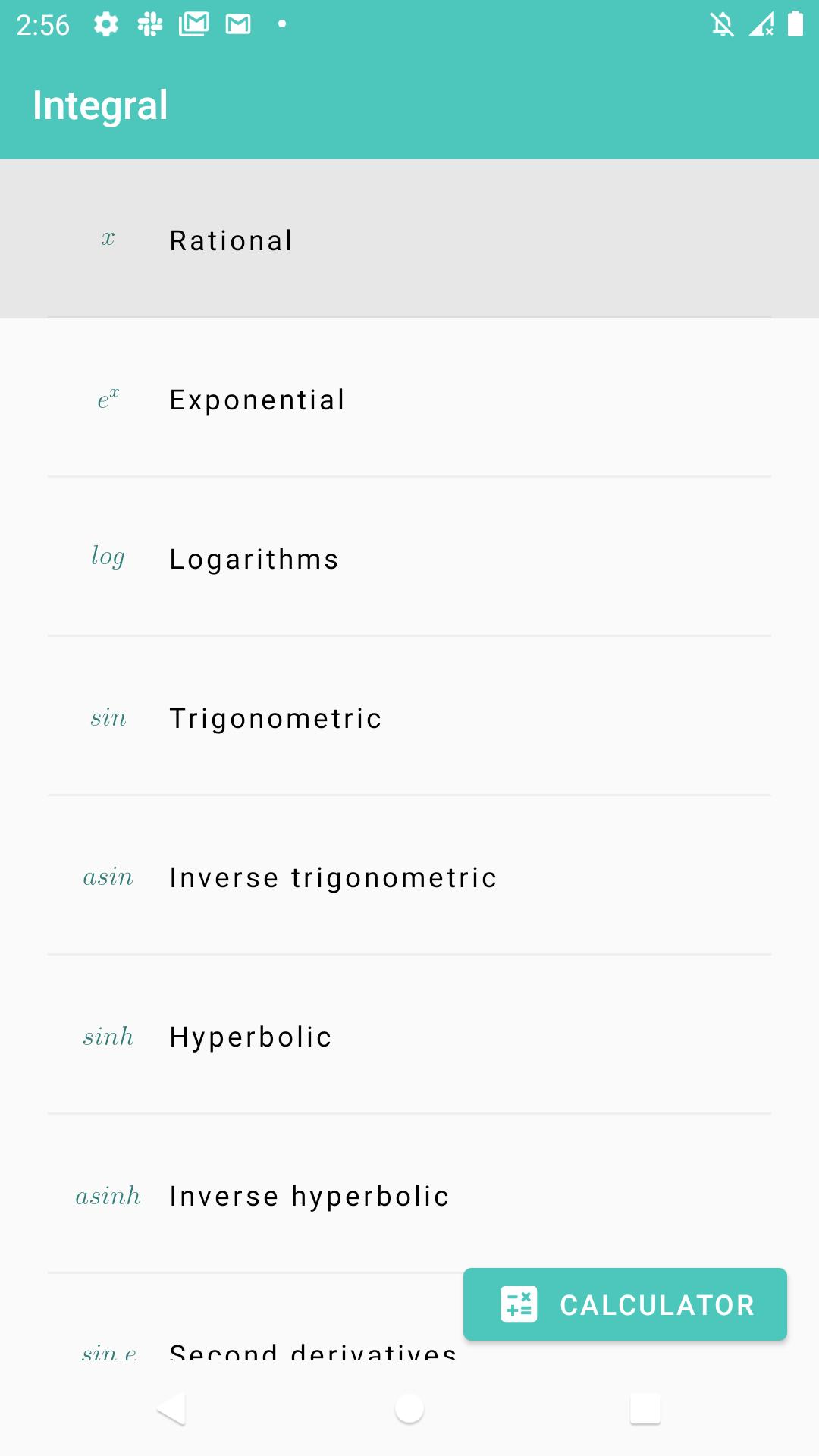
Task: Select the Trigonometric list item
Action: pos(275,718)
